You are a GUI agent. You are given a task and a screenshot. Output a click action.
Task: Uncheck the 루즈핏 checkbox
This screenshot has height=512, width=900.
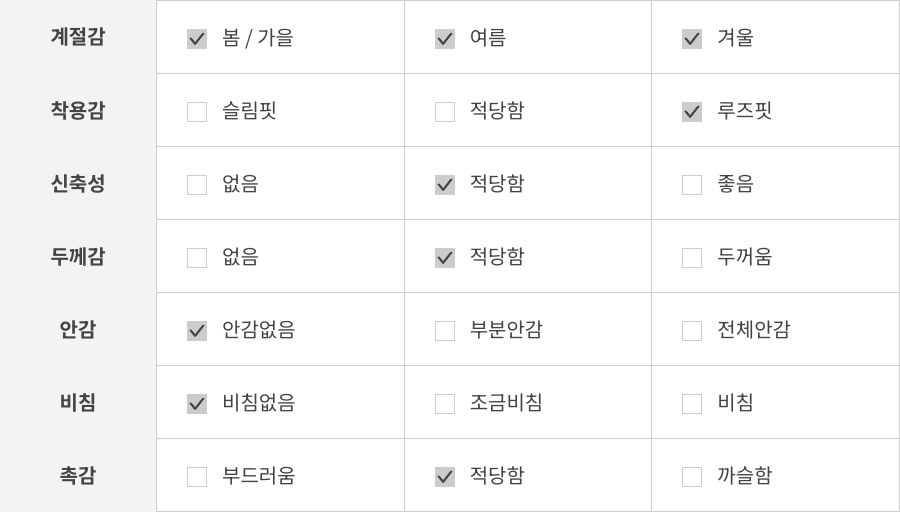[692, 112]
